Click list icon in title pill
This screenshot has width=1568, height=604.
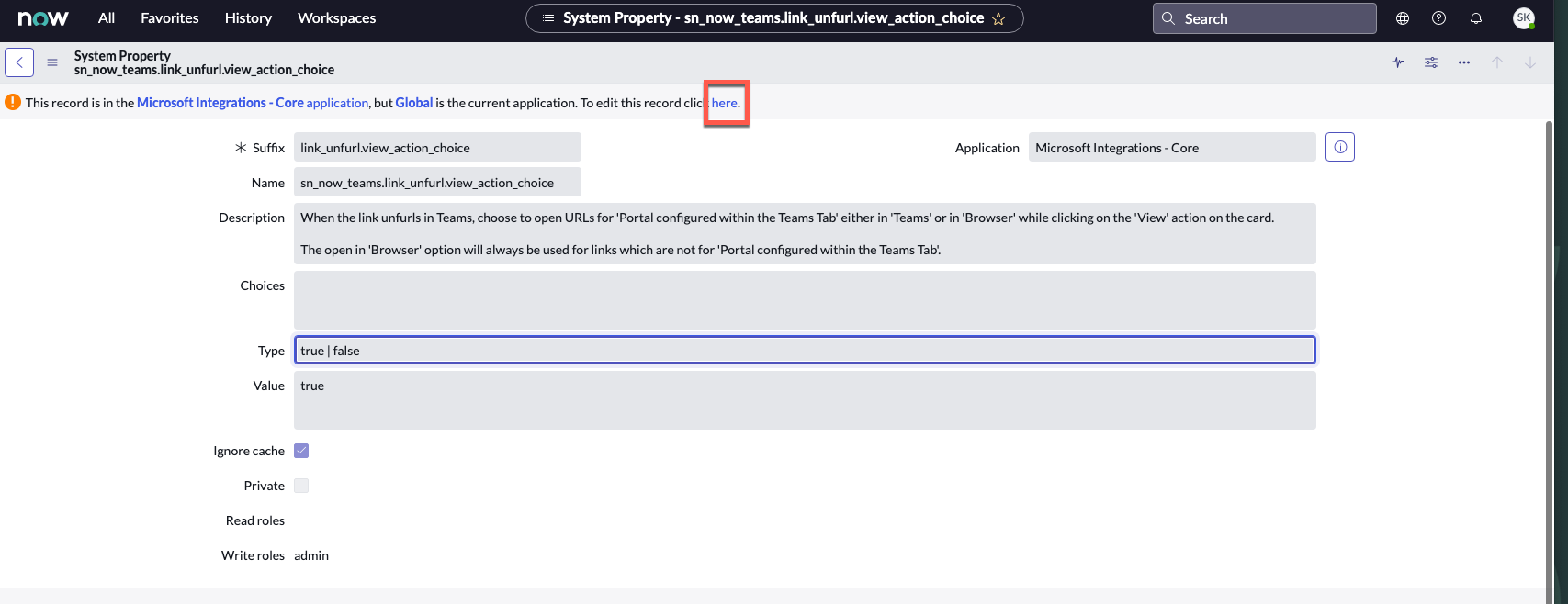(548, 18)
